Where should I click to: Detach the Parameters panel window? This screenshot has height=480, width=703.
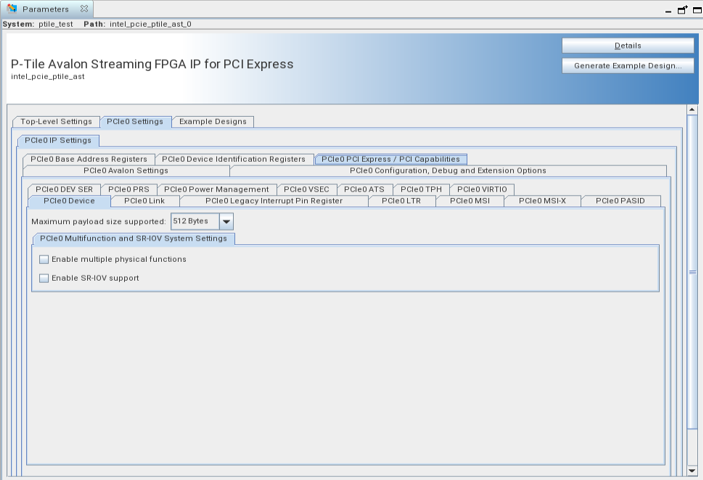[x=682, y=10]
